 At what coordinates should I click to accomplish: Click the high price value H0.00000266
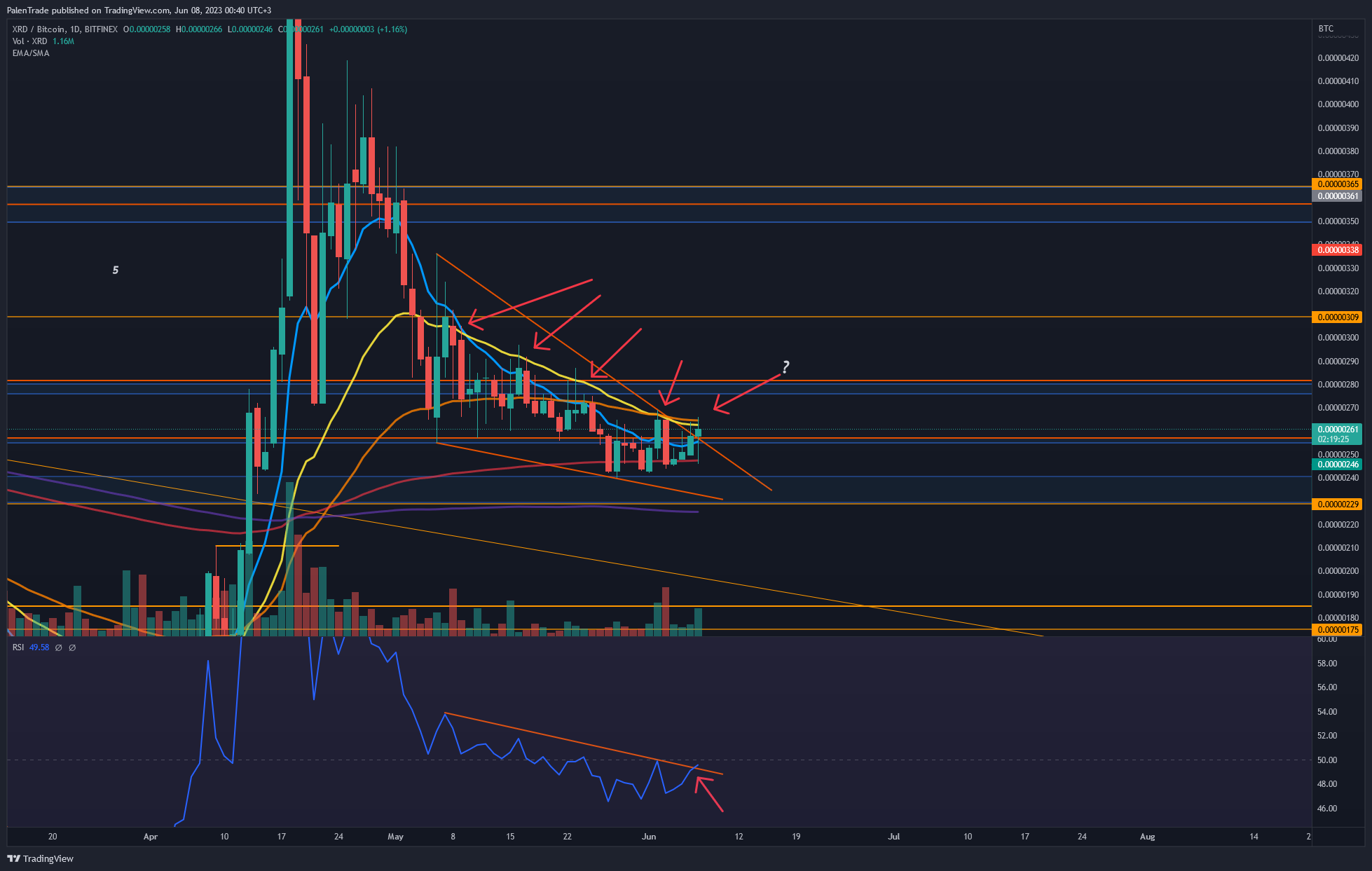pyautogui.click(x=199, y=29)
